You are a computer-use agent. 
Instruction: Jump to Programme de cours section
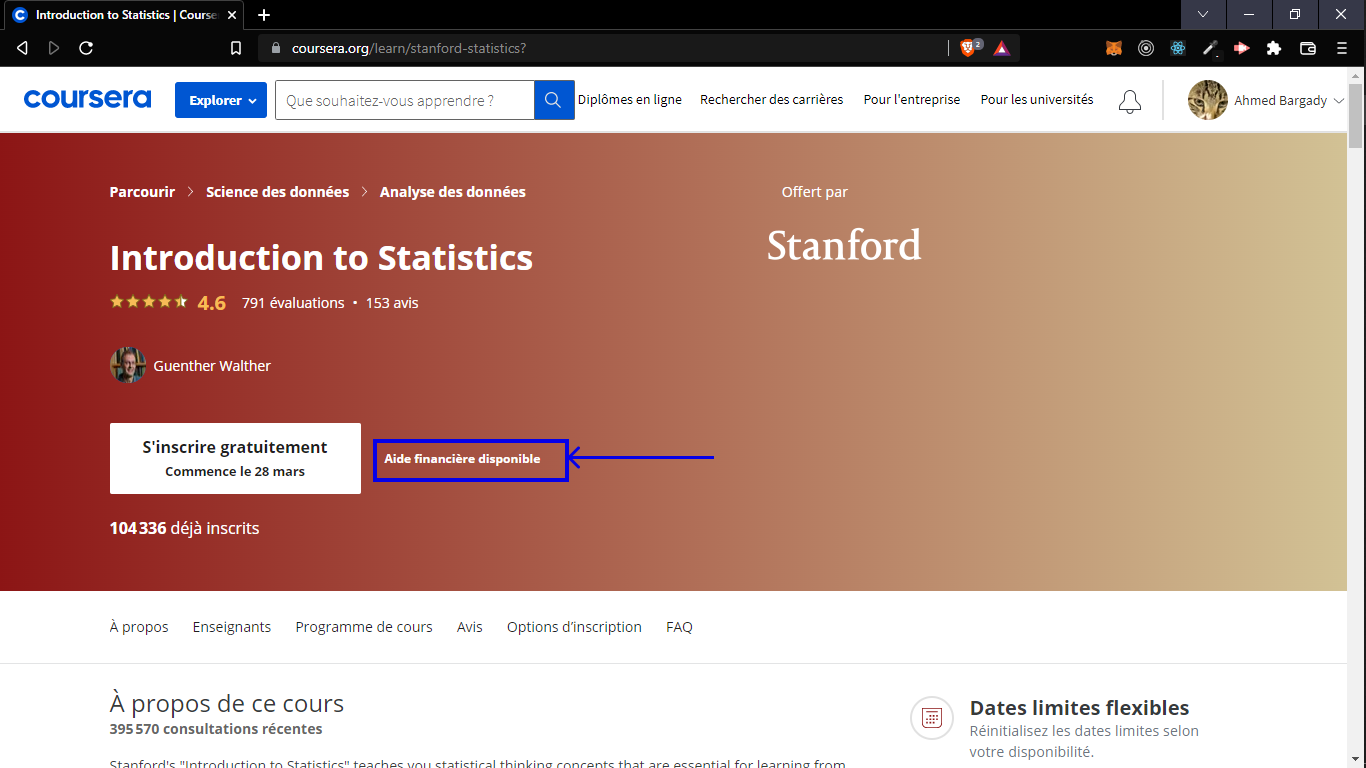click(364, 627)
